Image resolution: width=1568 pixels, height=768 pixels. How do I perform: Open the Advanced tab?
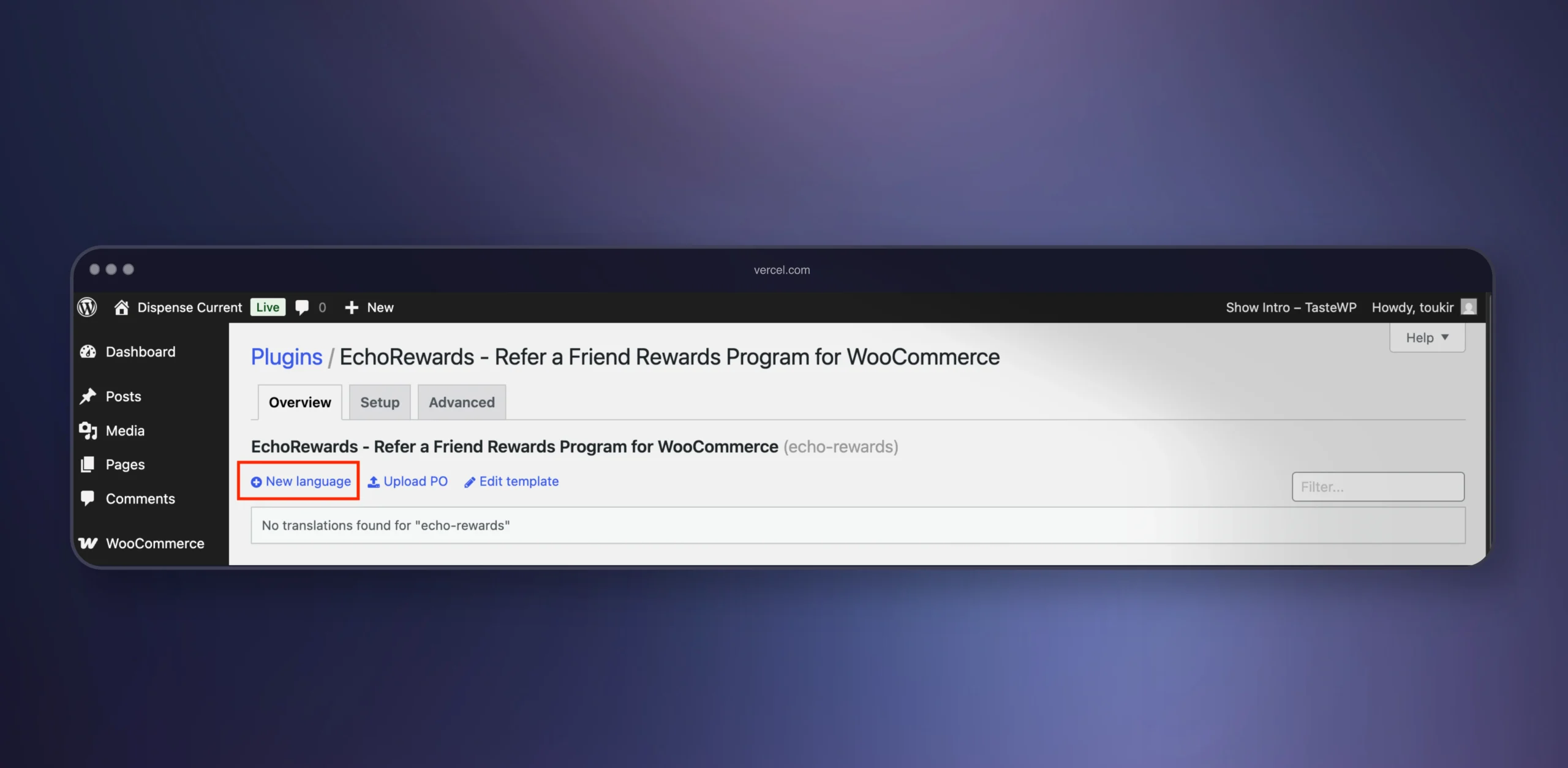[462, 402]
